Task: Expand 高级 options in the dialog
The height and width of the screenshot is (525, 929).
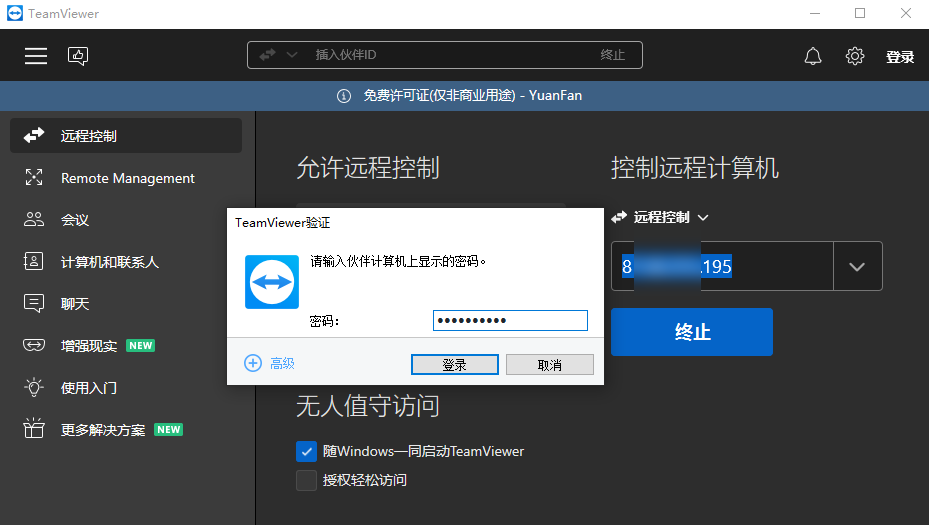Action: pos(270,363)
